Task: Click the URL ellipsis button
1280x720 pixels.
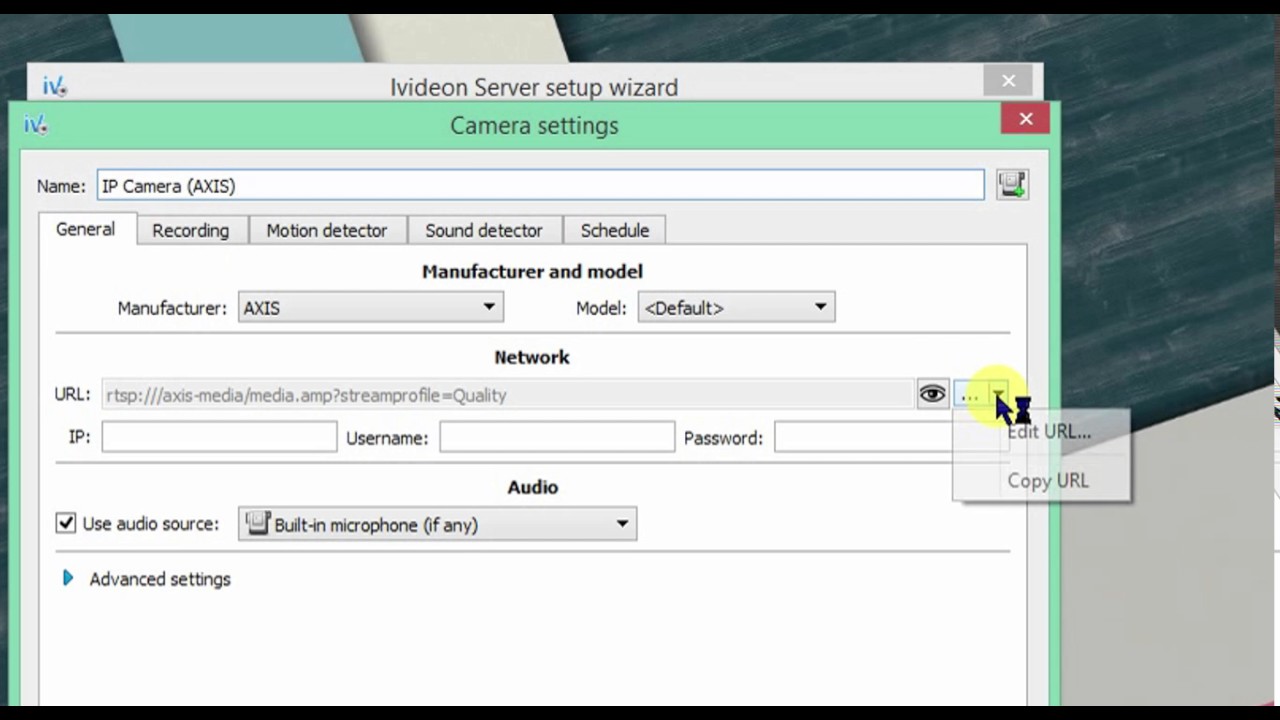Action: [969, 395]
